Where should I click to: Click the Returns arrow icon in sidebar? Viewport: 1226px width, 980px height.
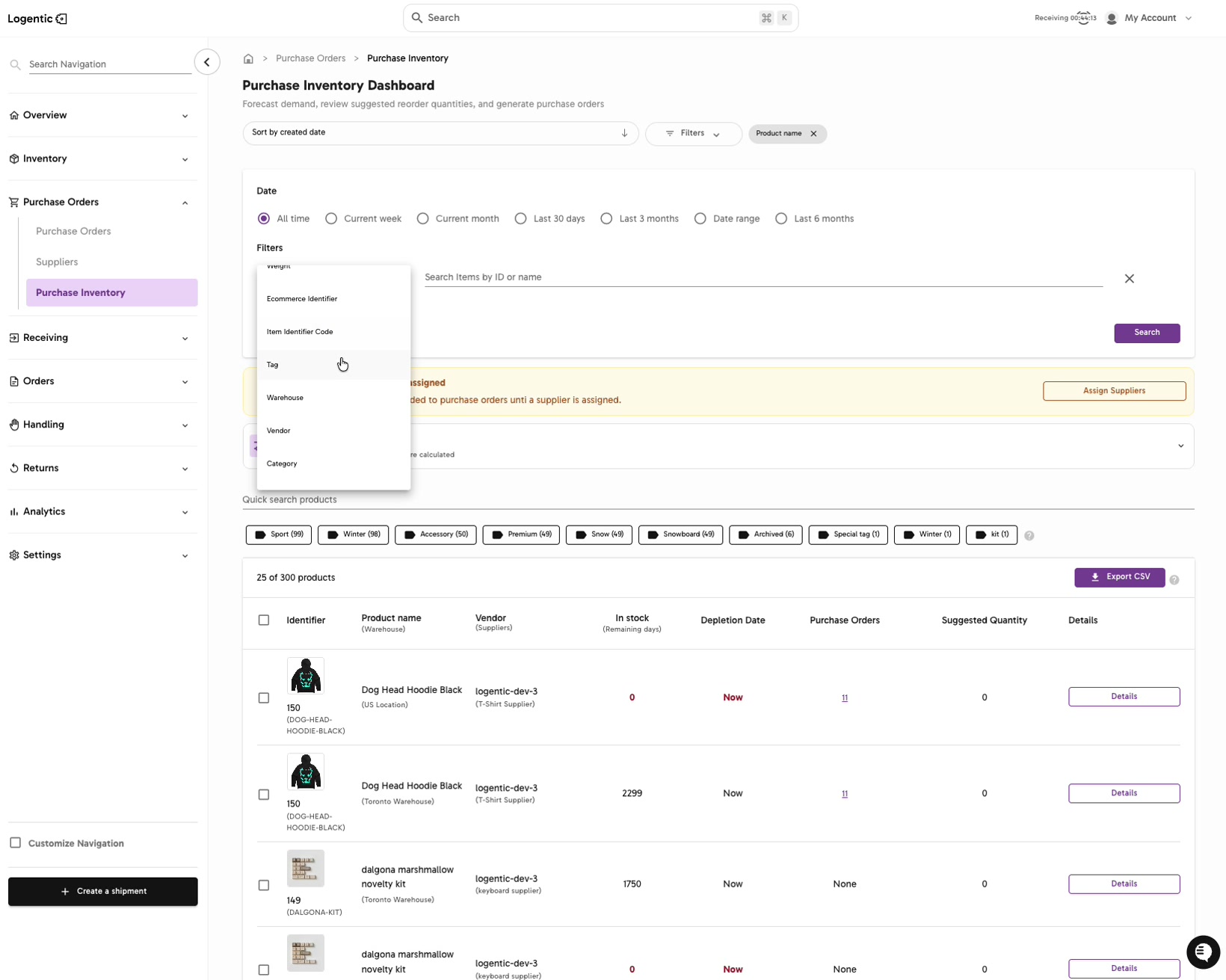tap(14, 468)
